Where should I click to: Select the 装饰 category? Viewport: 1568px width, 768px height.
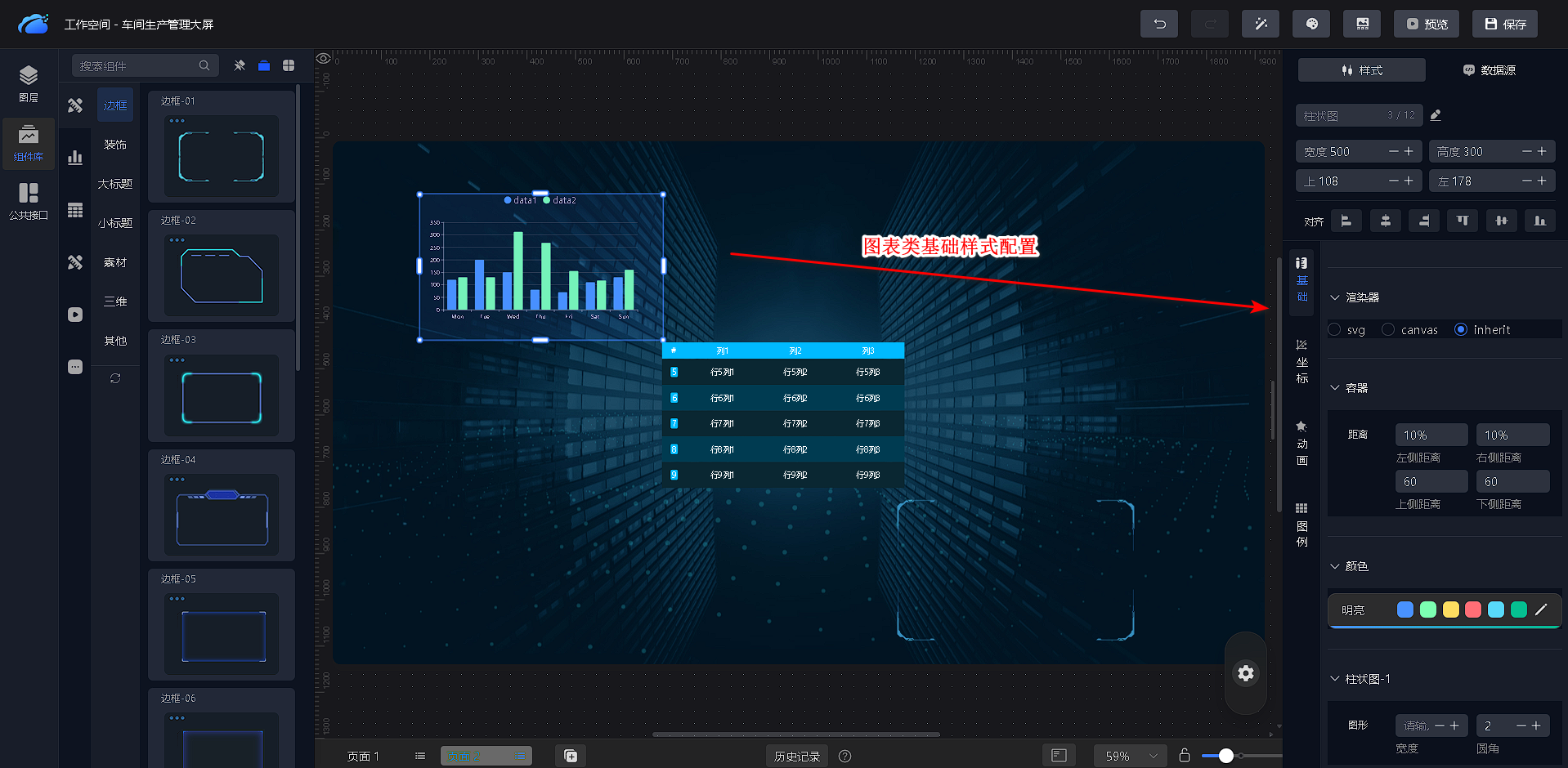115,145
